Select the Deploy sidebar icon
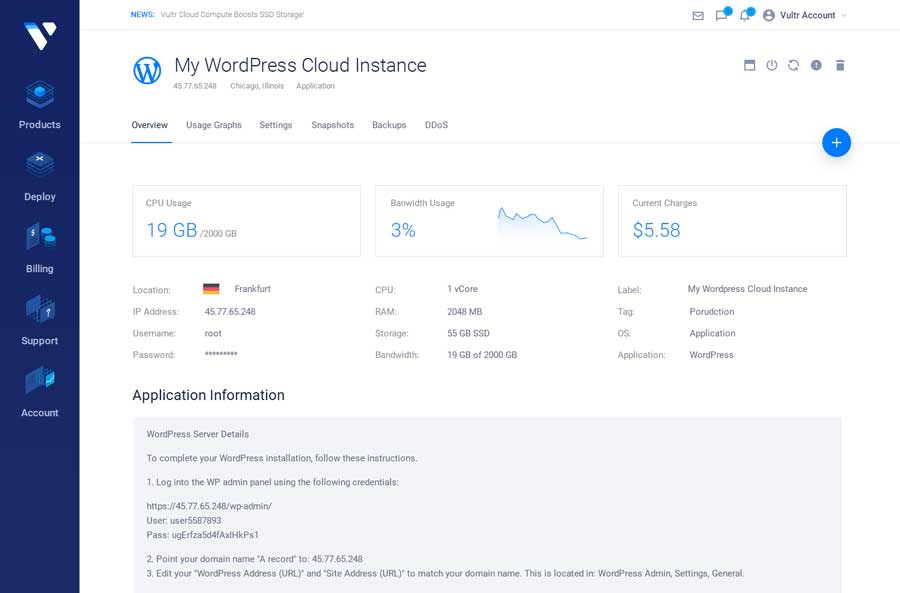The width and height of the screenshot is (900, 593). [39, 165]
